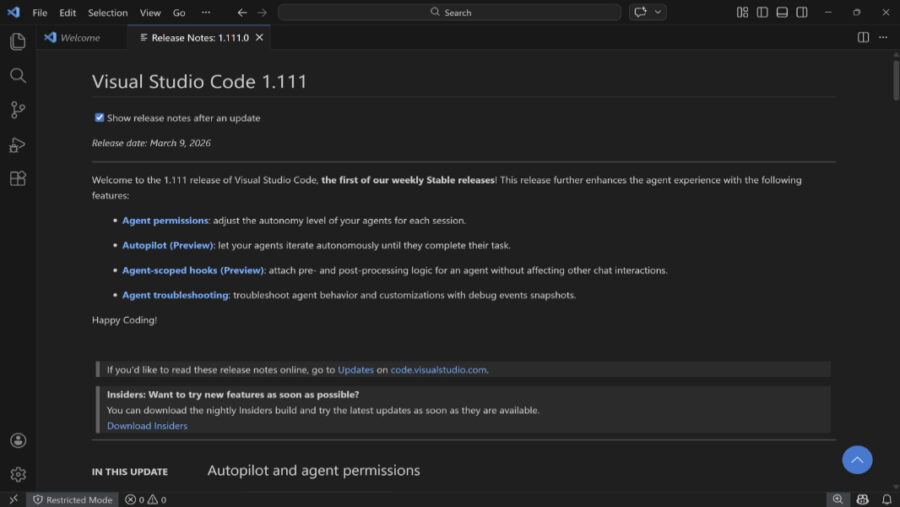Image resolution: width=900 pixels, height=507 pixels.
Task: Follow the Agent troubleshooting link
Action: pyautogui.click(x=175, y=295)
